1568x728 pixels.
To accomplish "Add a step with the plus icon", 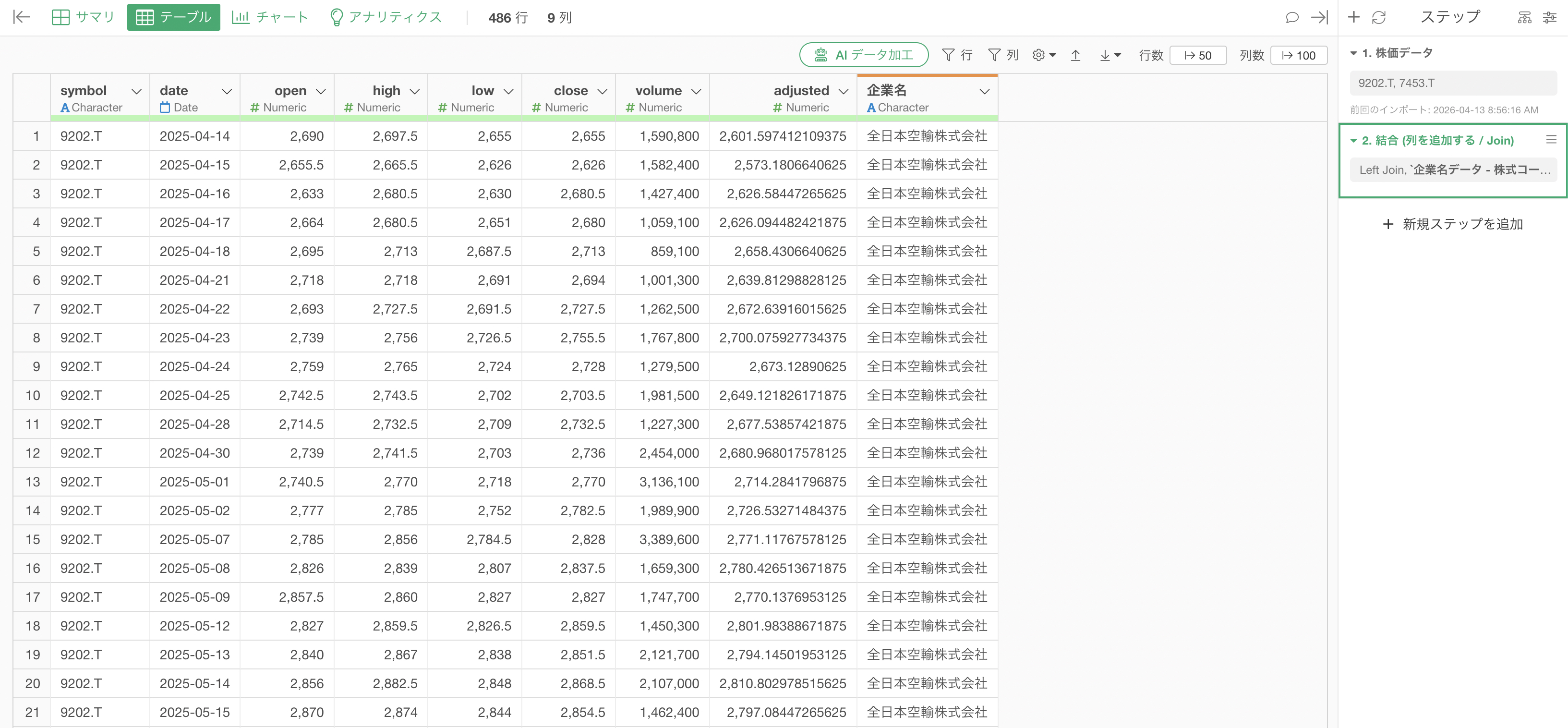I will (1354, 17).
